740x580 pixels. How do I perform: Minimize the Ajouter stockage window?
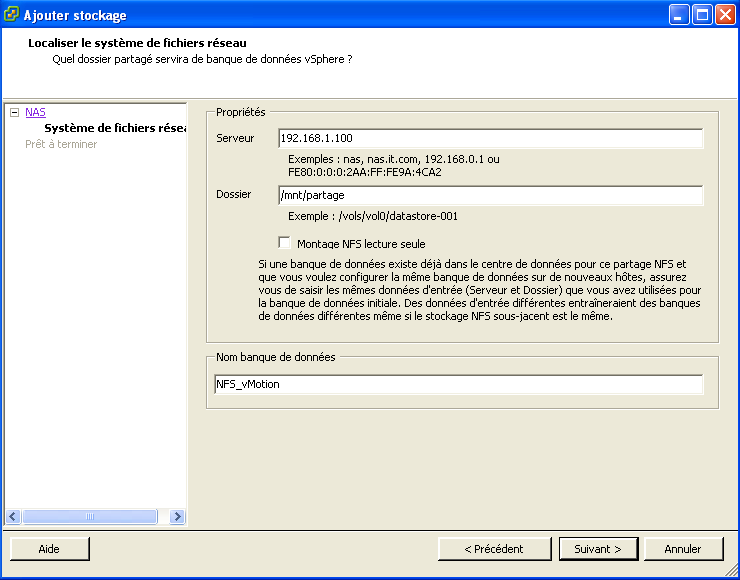[x=679, y=15]
